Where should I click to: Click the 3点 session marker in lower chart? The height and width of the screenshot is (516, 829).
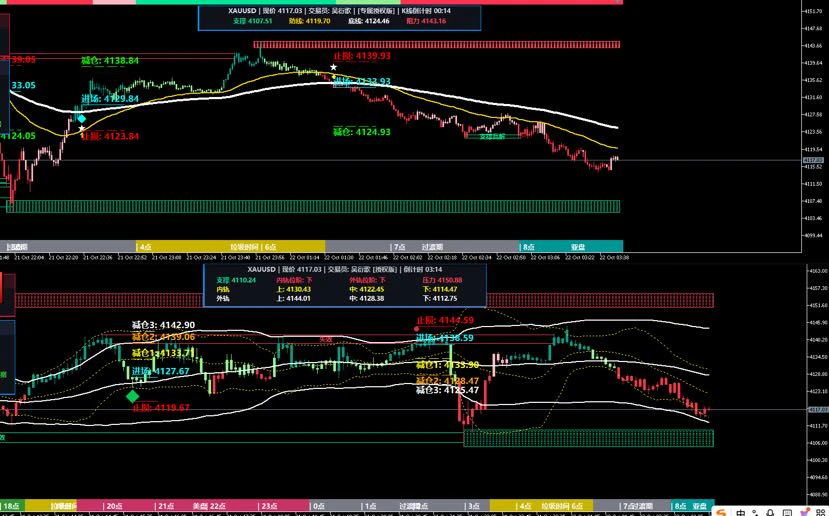(x=472, y=506)
